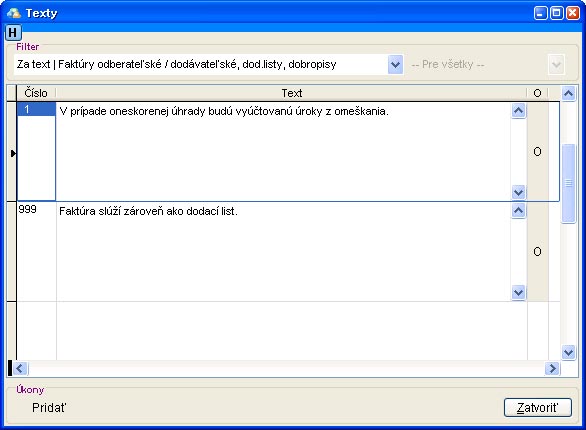Click the down arrow of row 999 text box
586x430 pixels.
pos(518,292)
